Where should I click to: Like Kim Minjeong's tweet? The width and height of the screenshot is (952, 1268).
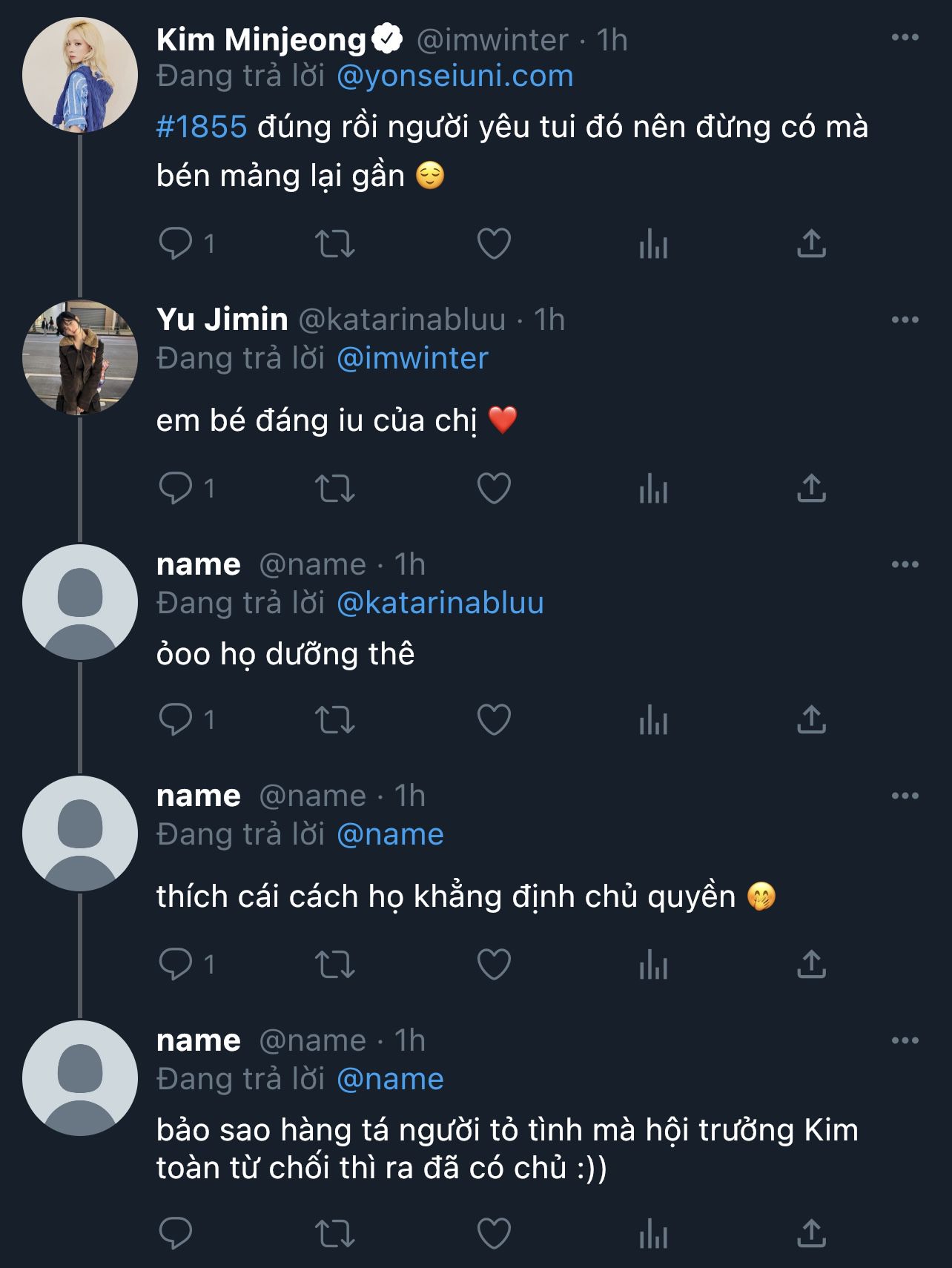494,243
